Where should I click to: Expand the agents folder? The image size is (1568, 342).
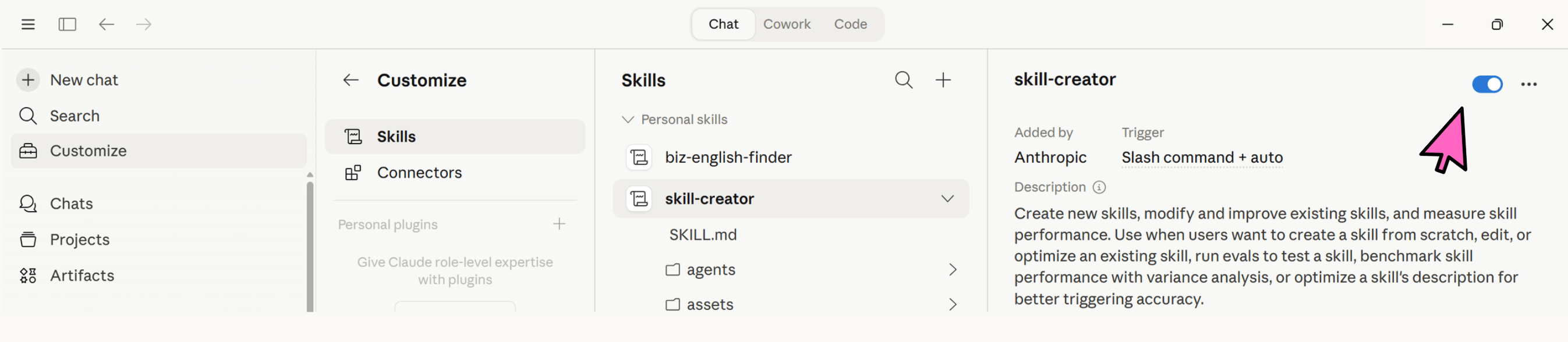953,269
